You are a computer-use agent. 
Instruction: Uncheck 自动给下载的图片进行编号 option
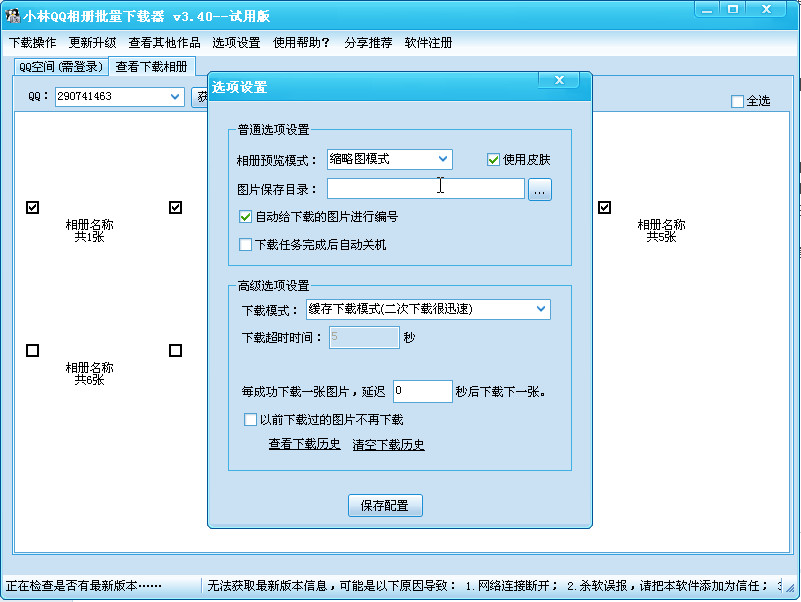245,216
